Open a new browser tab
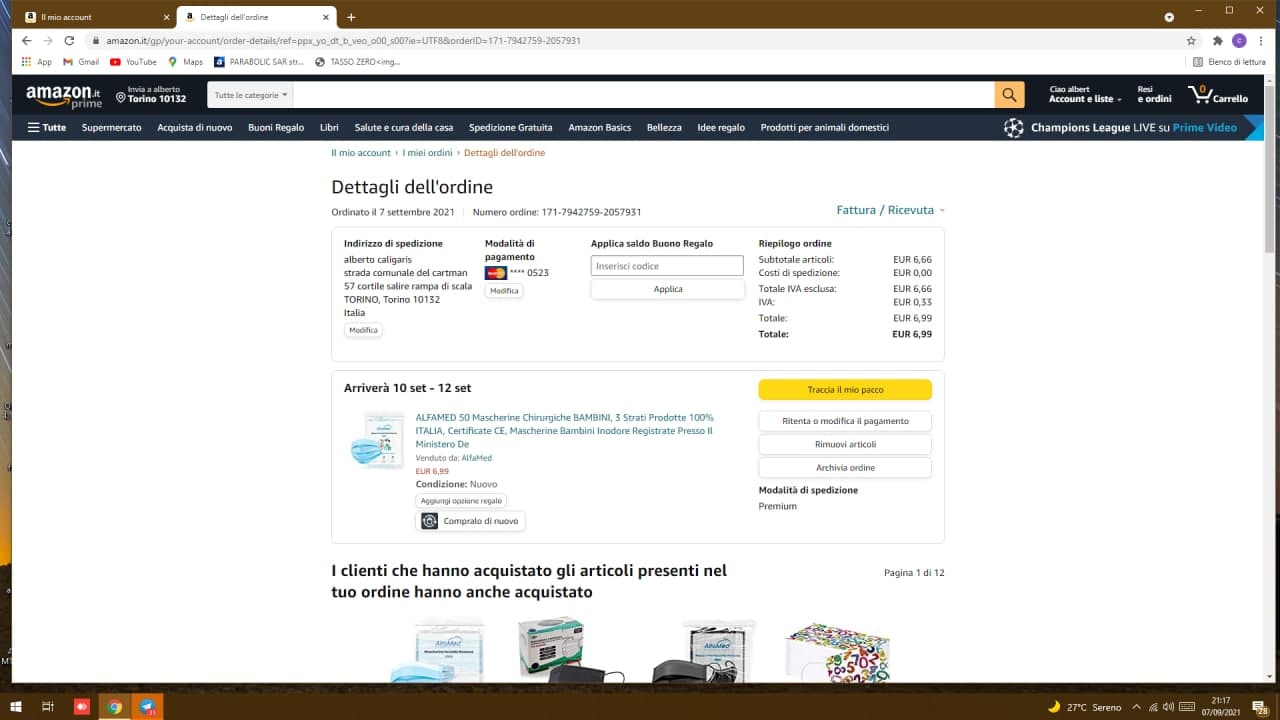Screen dimensions: 1280x720 pyautogui.click(x=351, y=17)
